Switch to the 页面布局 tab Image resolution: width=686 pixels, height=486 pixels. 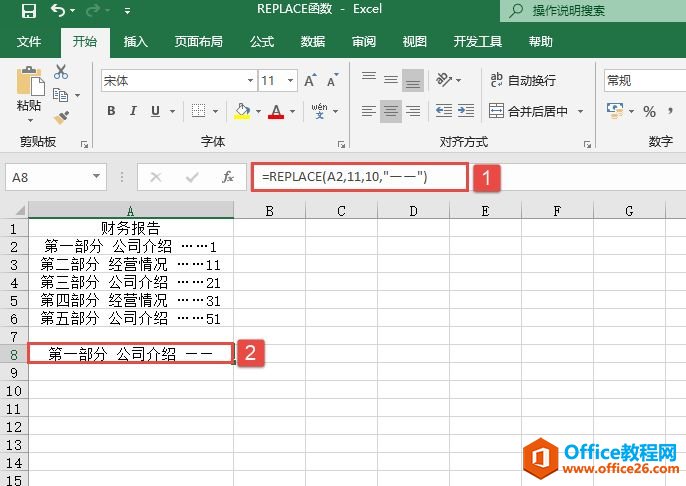(x=199, y=42)
